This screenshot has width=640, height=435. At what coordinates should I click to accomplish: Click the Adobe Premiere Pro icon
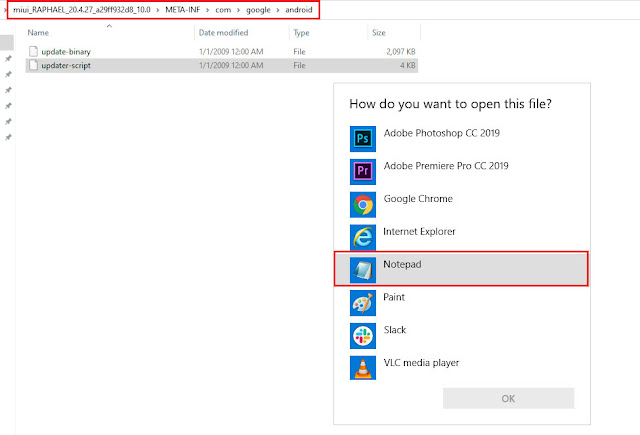click(x=362, y=171)
